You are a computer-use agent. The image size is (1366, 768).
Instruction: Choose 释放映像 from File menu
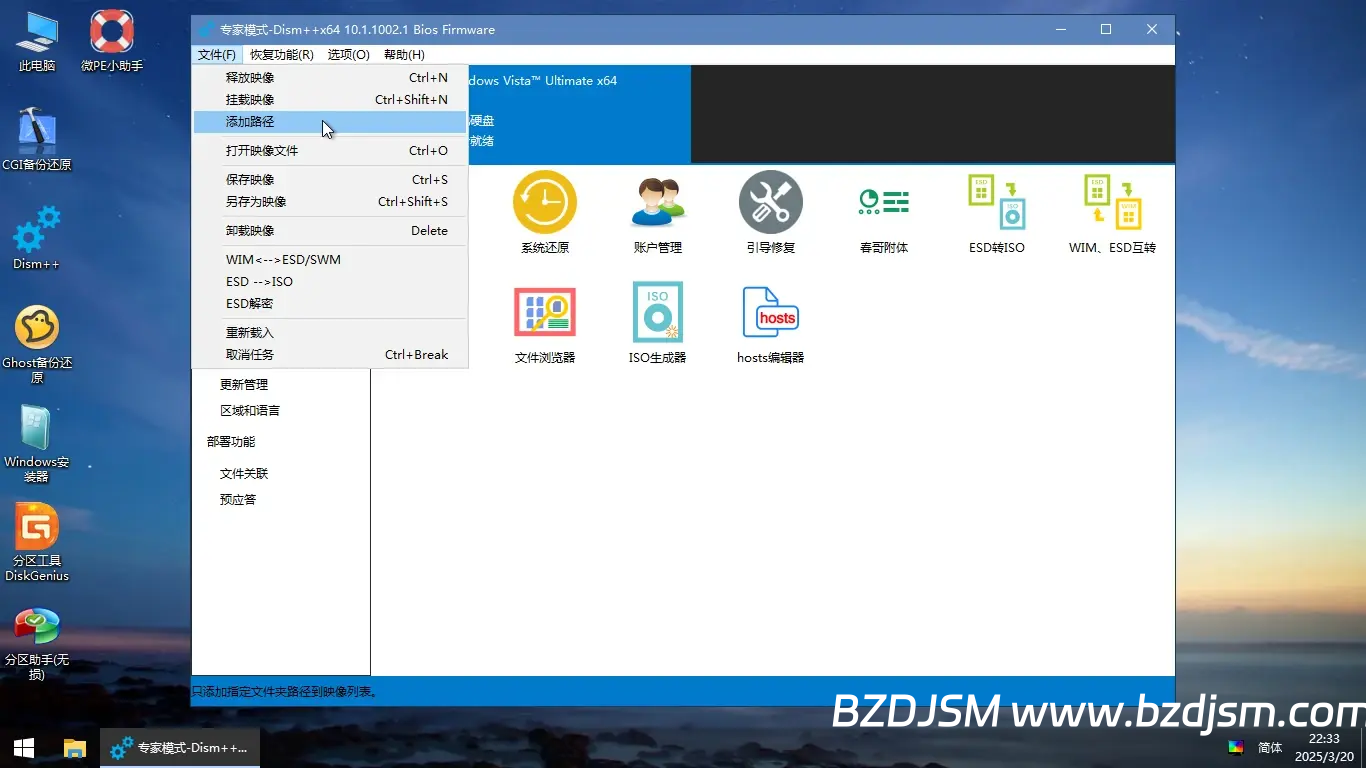pos(330,78)
